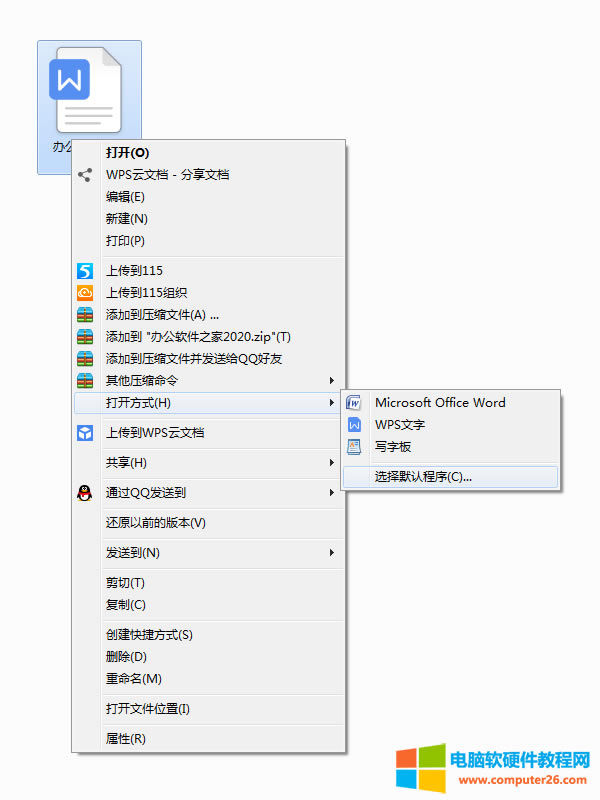600x800 pixels.
Task: Choose 编辑(E) in the context menu
Action: click(209, 197)
